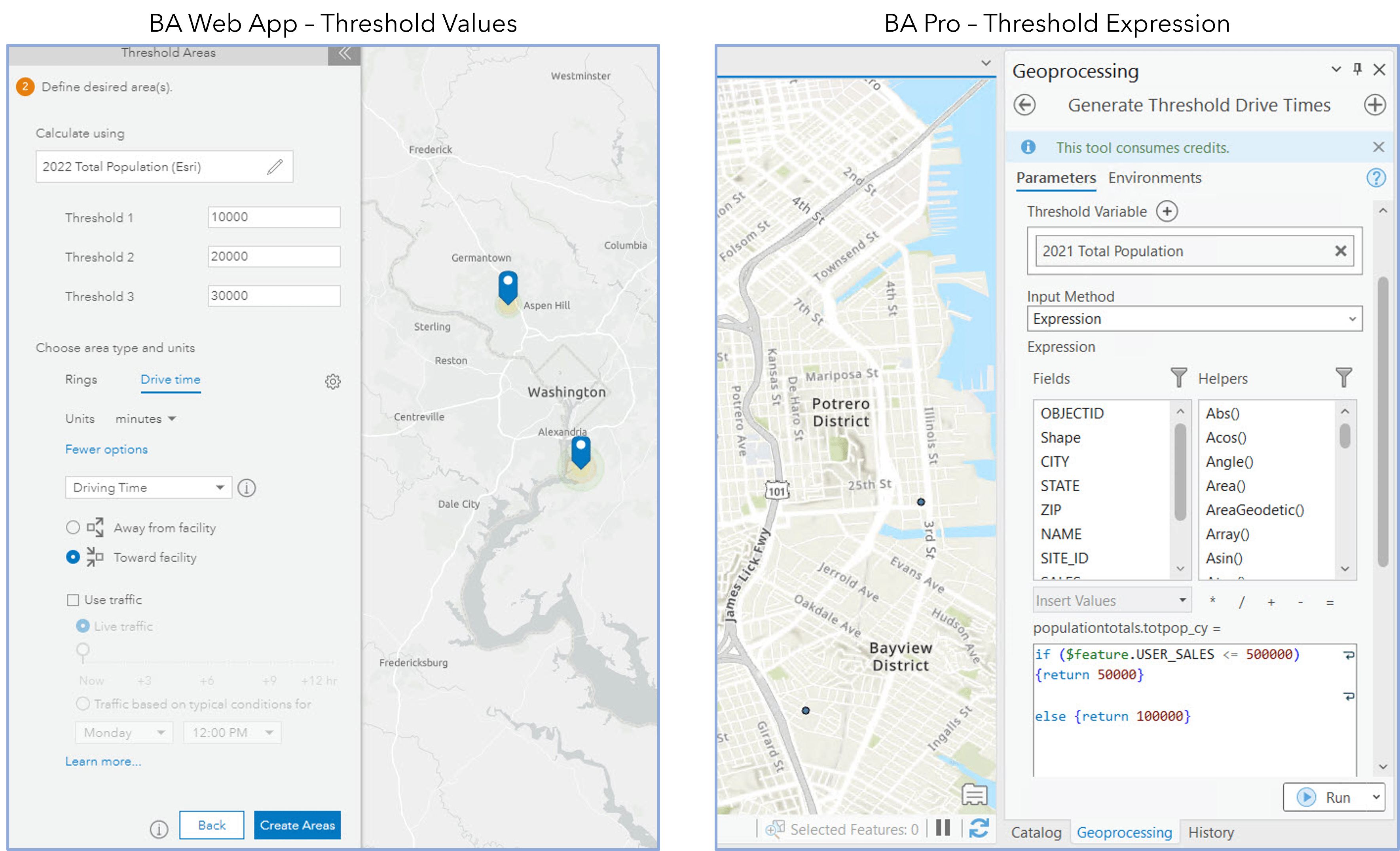This screenshot has height=851, width=1400.
Task: Add a threshold variable with plus icon
Action: coord(1167,211)
